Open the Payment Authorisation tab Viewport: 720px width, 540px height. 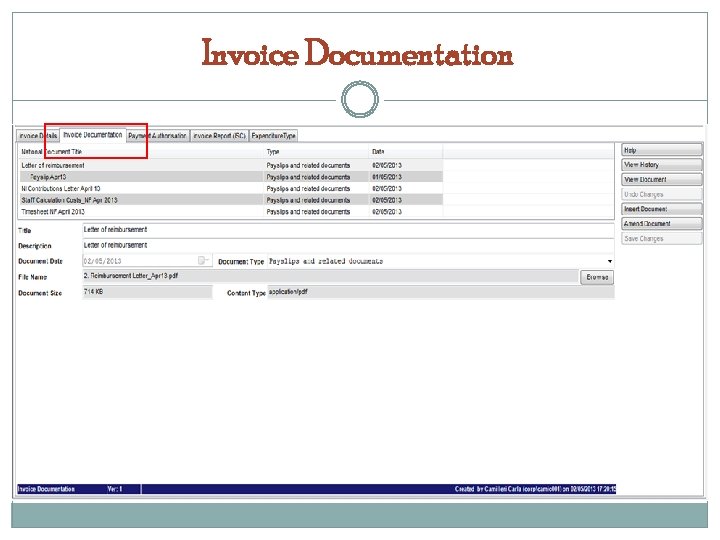pos(157,136)
